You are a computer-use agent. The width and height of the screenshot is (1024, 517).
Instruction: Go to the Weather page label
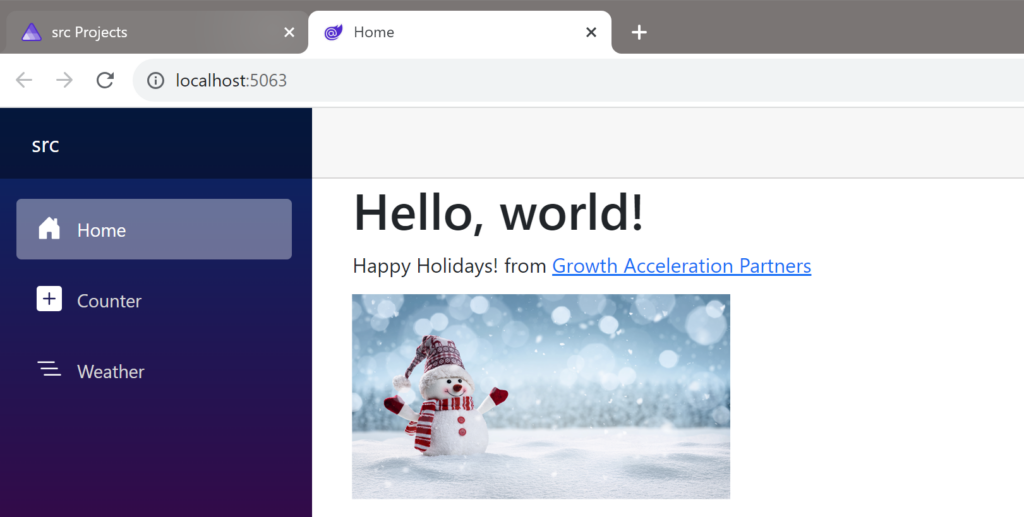pos(111,371)
